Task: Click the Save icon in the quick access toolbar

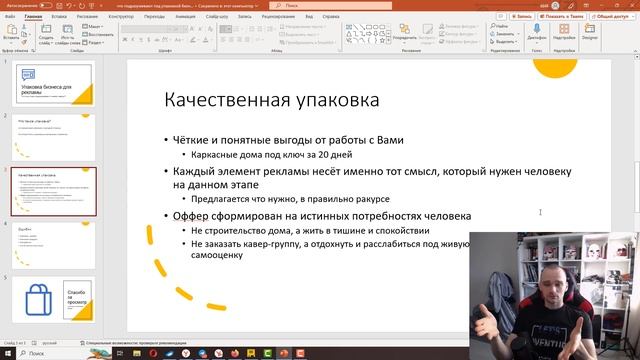Action: (60, 6)
